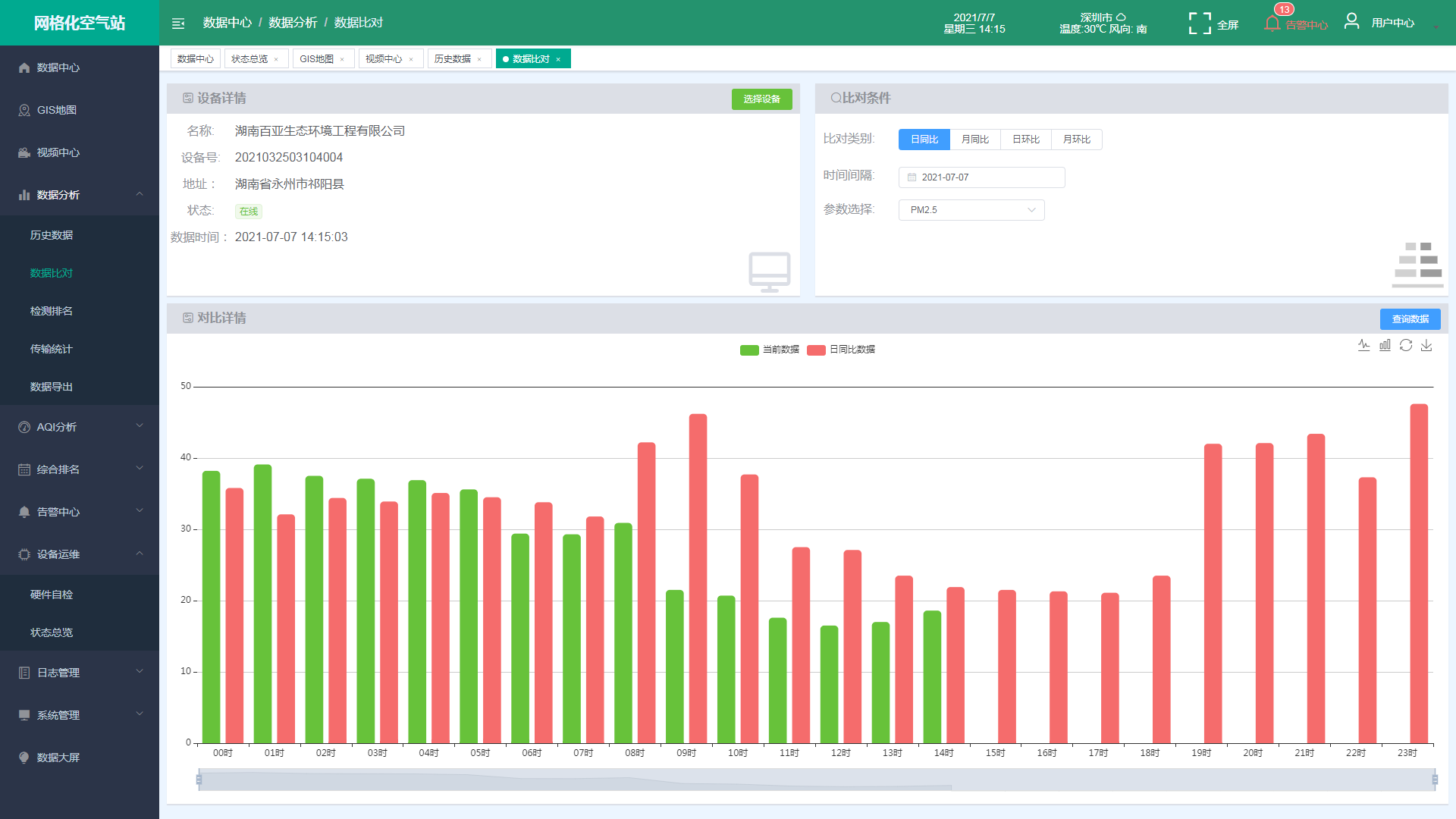Download chart as image icon
Image resolution: width=1456 pixels, height=819 pixels.
click(x=1426, y=345)
